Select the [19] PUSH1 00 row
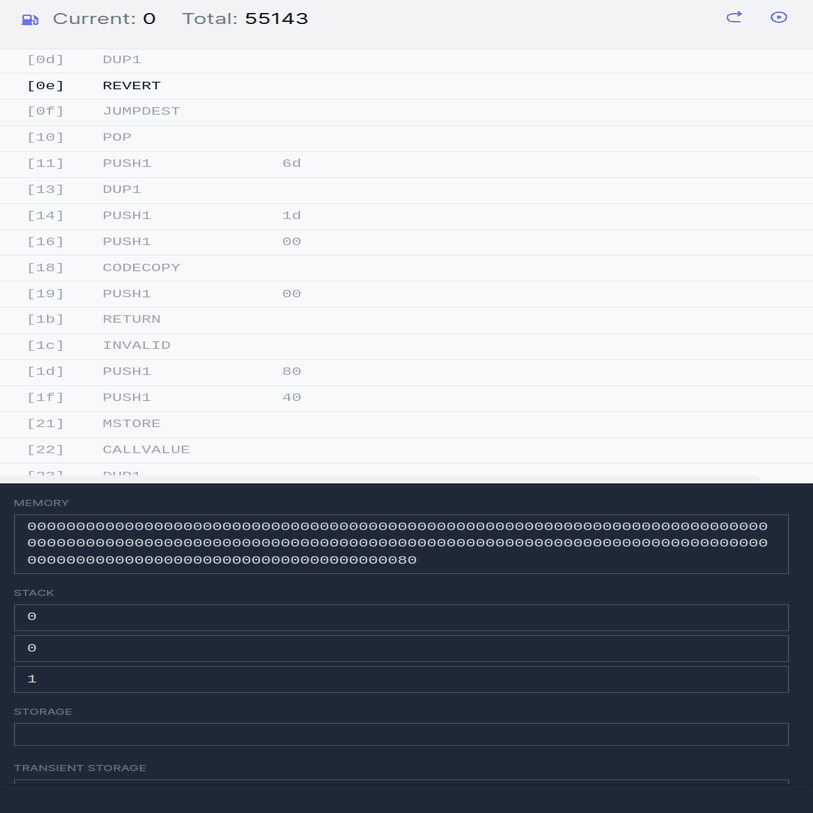 click(406, 294)
